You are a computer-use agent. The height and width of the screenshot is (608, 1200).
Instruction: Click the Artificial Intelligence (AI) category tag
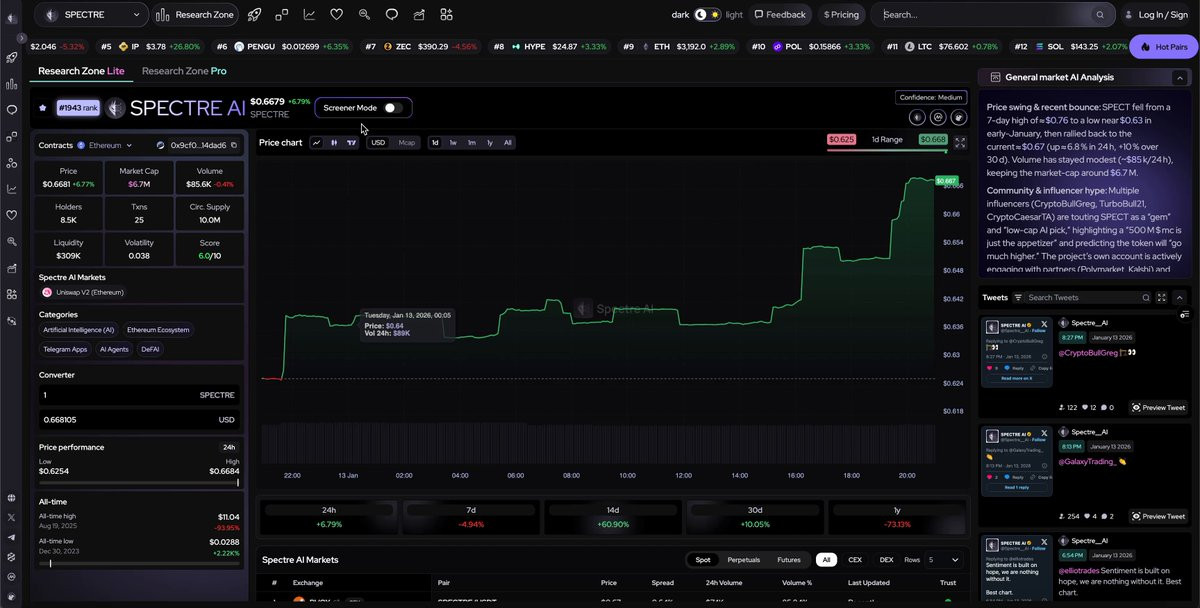tap(79, 330)
